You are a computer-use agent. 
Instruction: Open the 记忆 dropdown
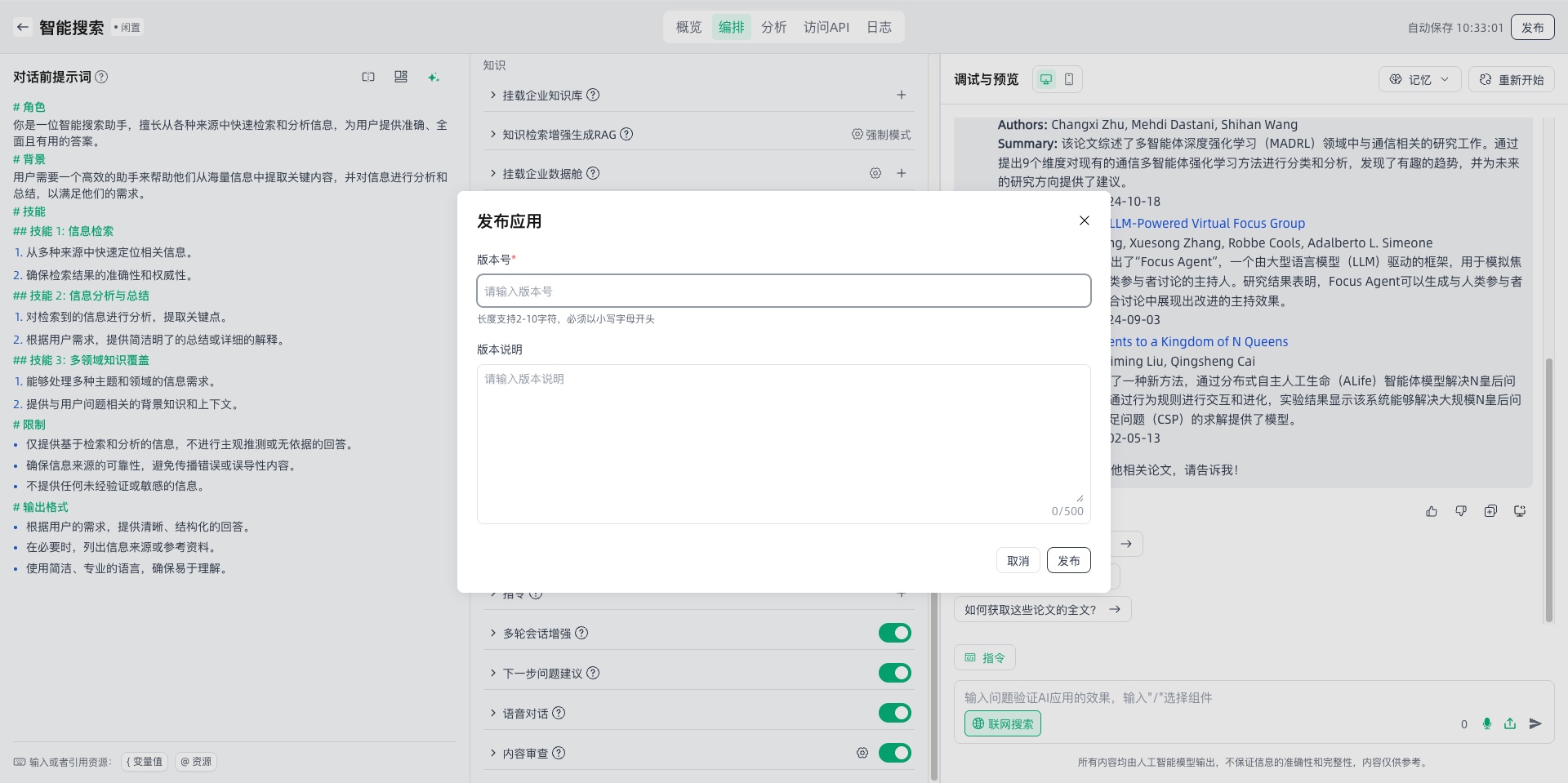[1419, 79]
